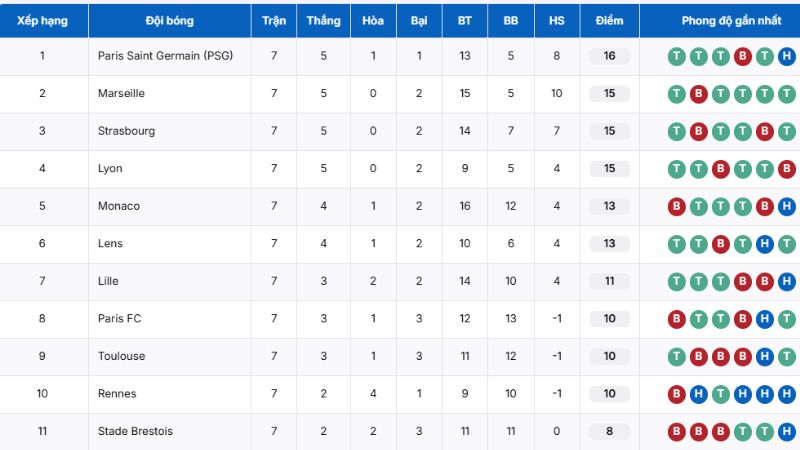Click the Điểm column header

point(609,20)
